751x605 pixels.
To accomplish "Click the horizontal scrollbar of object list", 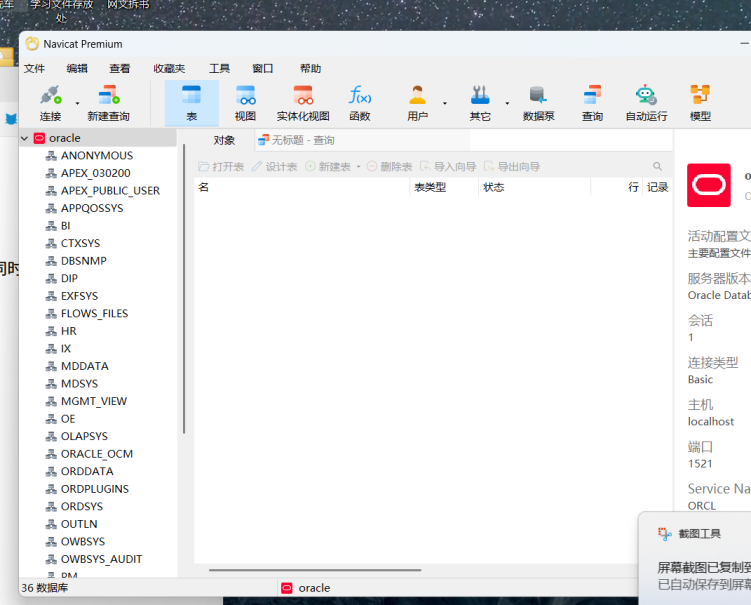I will [315, 570].
